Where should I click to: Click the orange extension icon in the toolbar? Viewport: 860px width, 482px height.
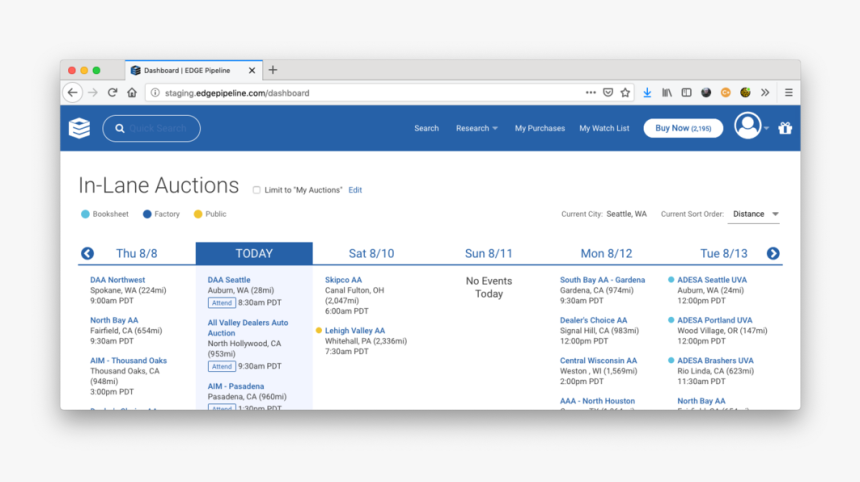726,93
